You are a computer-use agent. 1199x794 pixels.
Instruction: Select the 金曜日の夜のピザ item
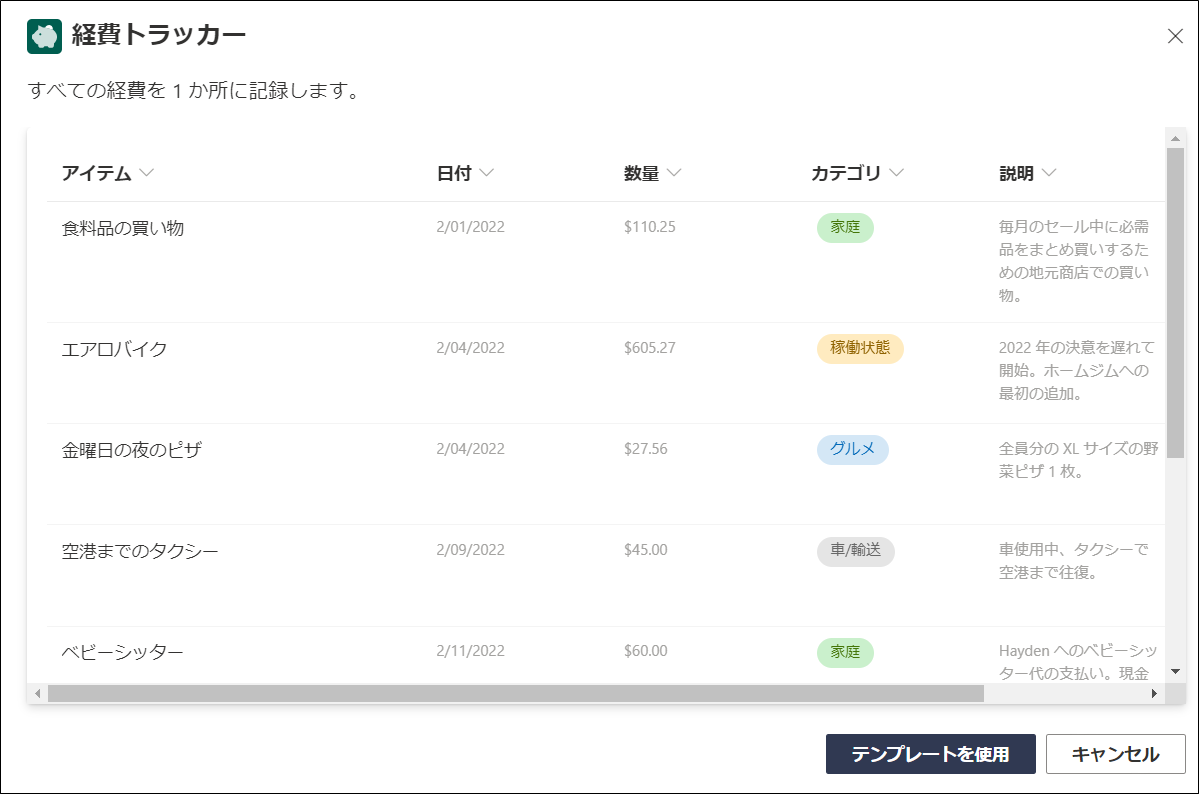coord(132,450)
